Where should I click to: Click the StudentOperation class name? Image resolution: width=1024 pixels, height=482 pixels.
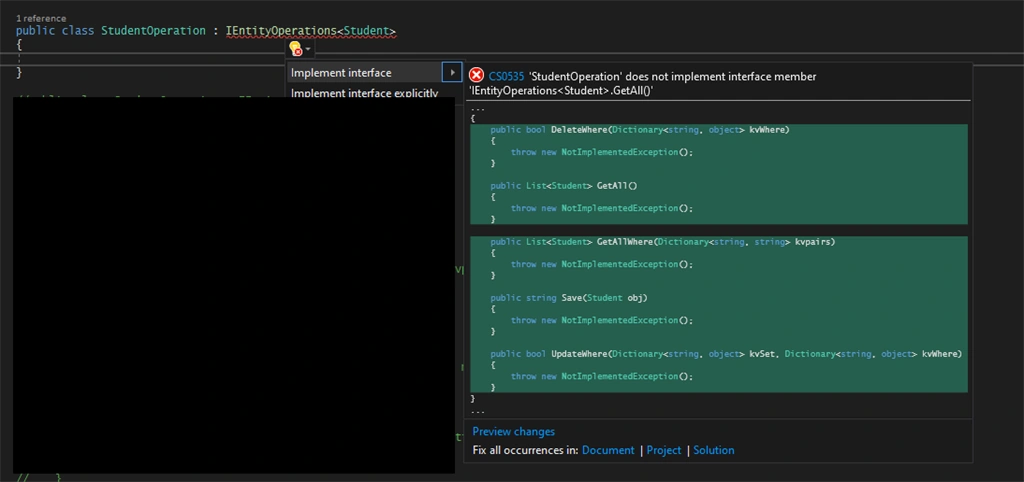point(153,31)
